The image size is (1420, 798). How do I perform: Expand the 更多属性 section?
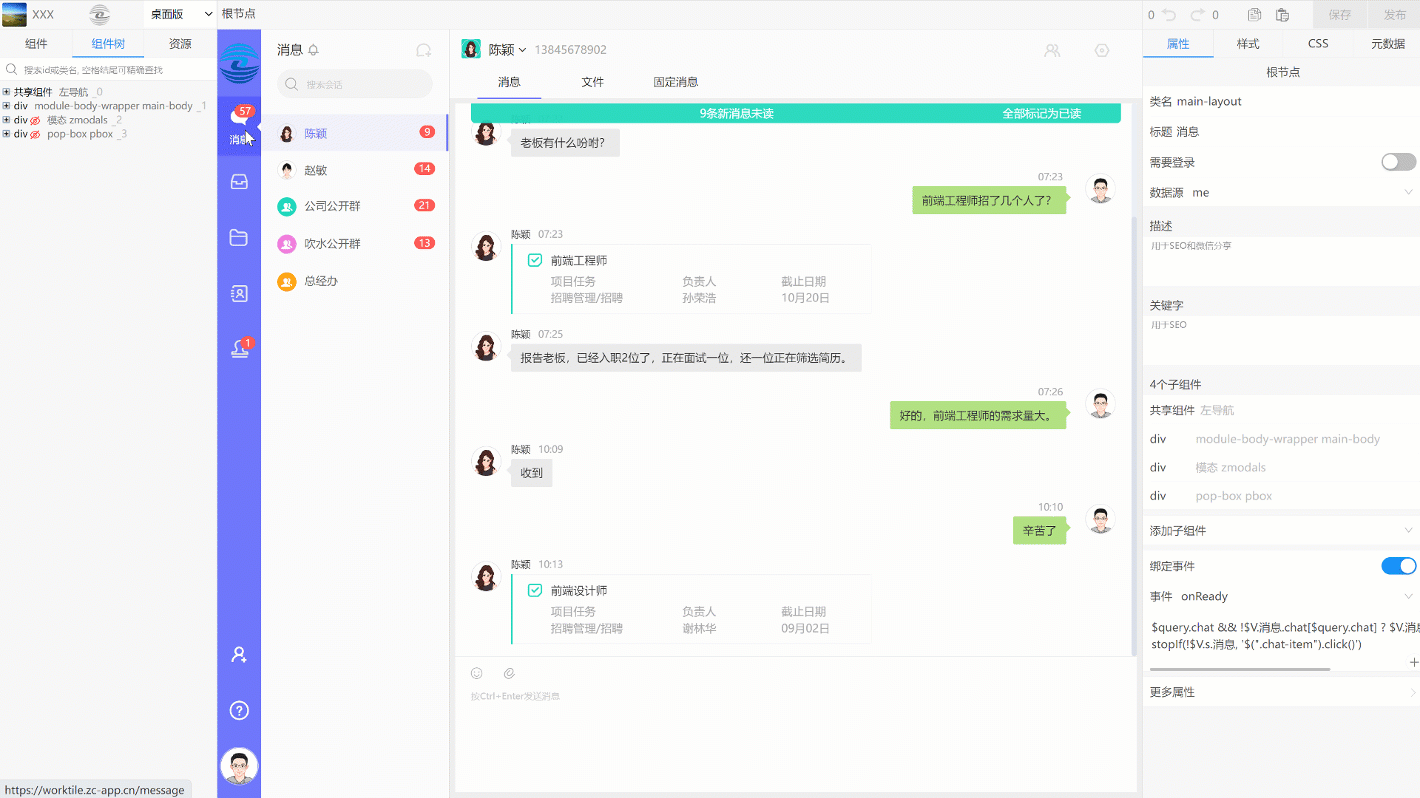(1281, 692)
